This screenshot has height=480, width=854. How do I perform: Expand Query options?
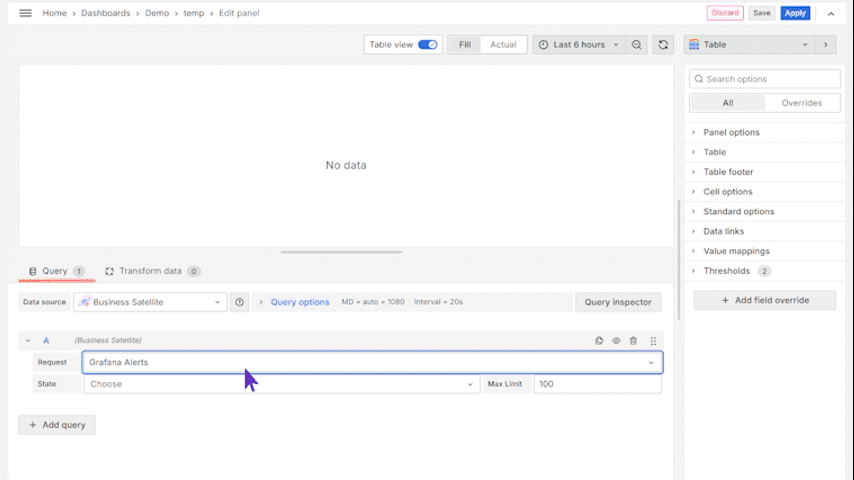pos(300,302)
